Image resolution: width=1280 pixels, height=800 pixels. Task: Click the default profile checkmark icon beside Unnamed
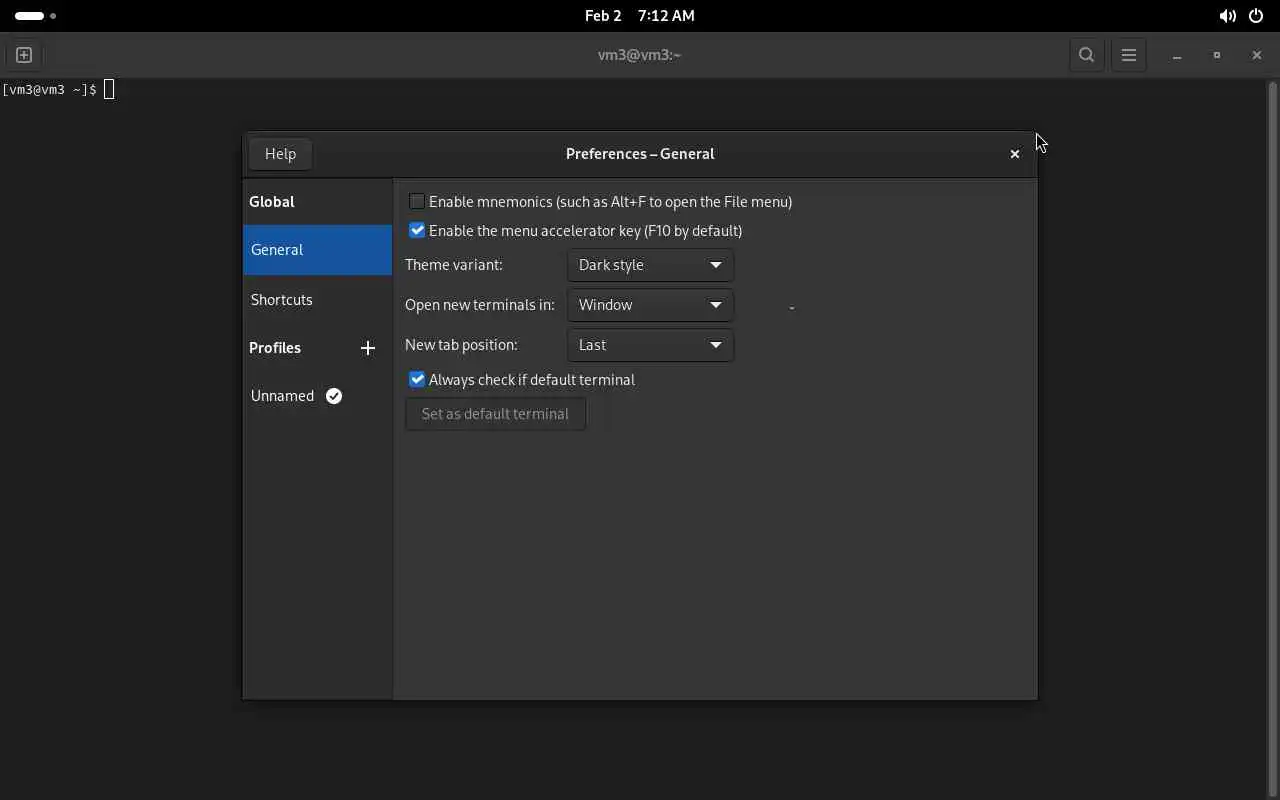(334, 396)
